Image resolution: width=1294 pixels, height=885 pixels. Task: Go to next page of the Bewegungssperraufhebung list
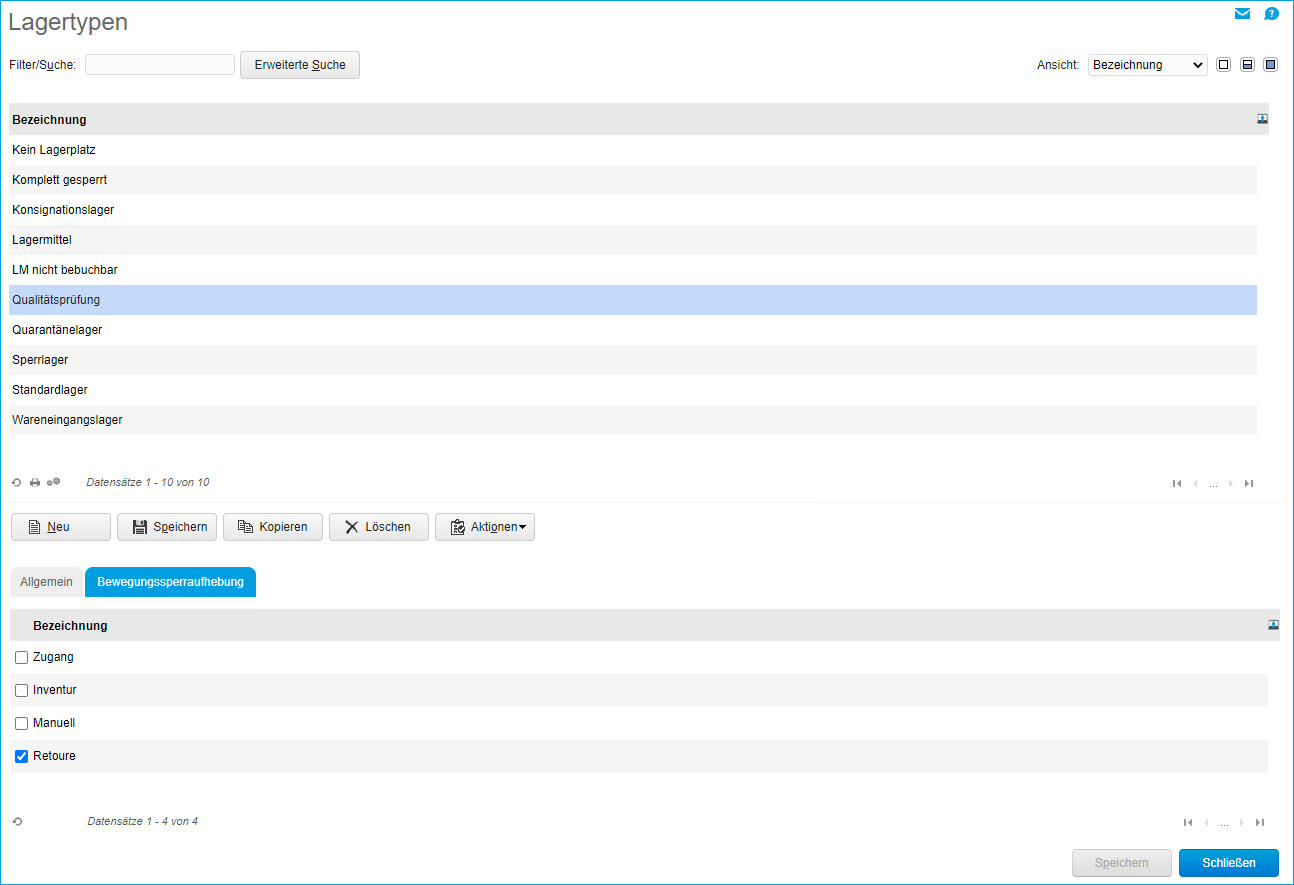[1242, 823]
